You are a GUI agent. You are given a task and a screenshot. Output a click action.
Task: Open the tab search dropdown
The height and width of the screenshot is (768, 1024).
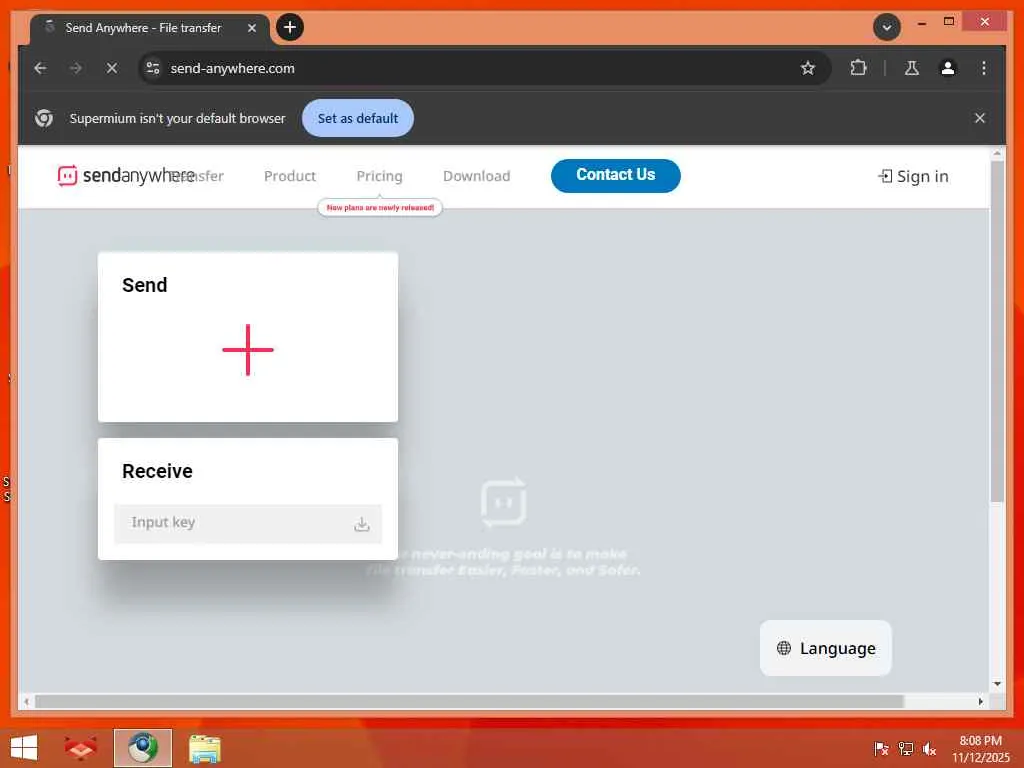(887, 27)
